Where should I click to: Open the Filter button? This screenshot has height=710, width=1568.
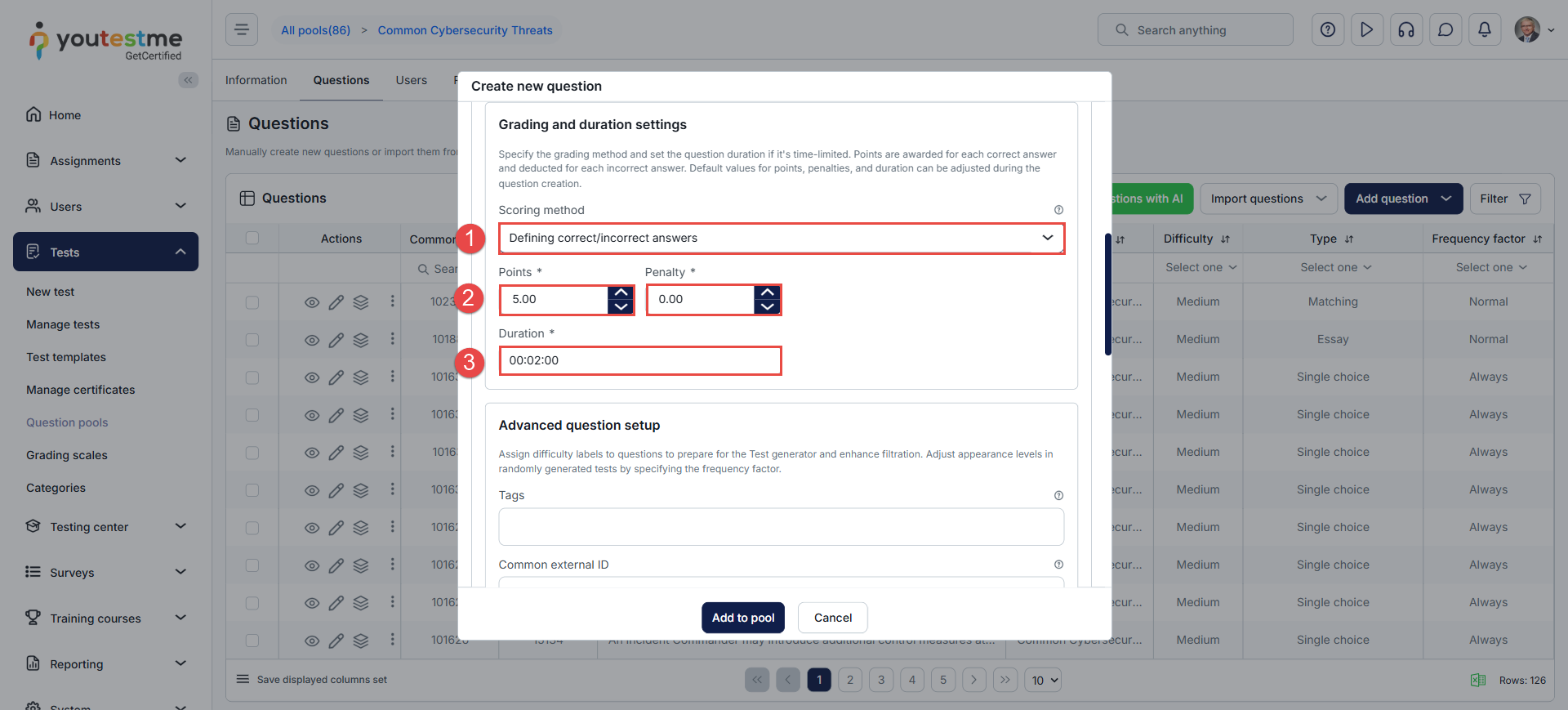(1505, 199)
